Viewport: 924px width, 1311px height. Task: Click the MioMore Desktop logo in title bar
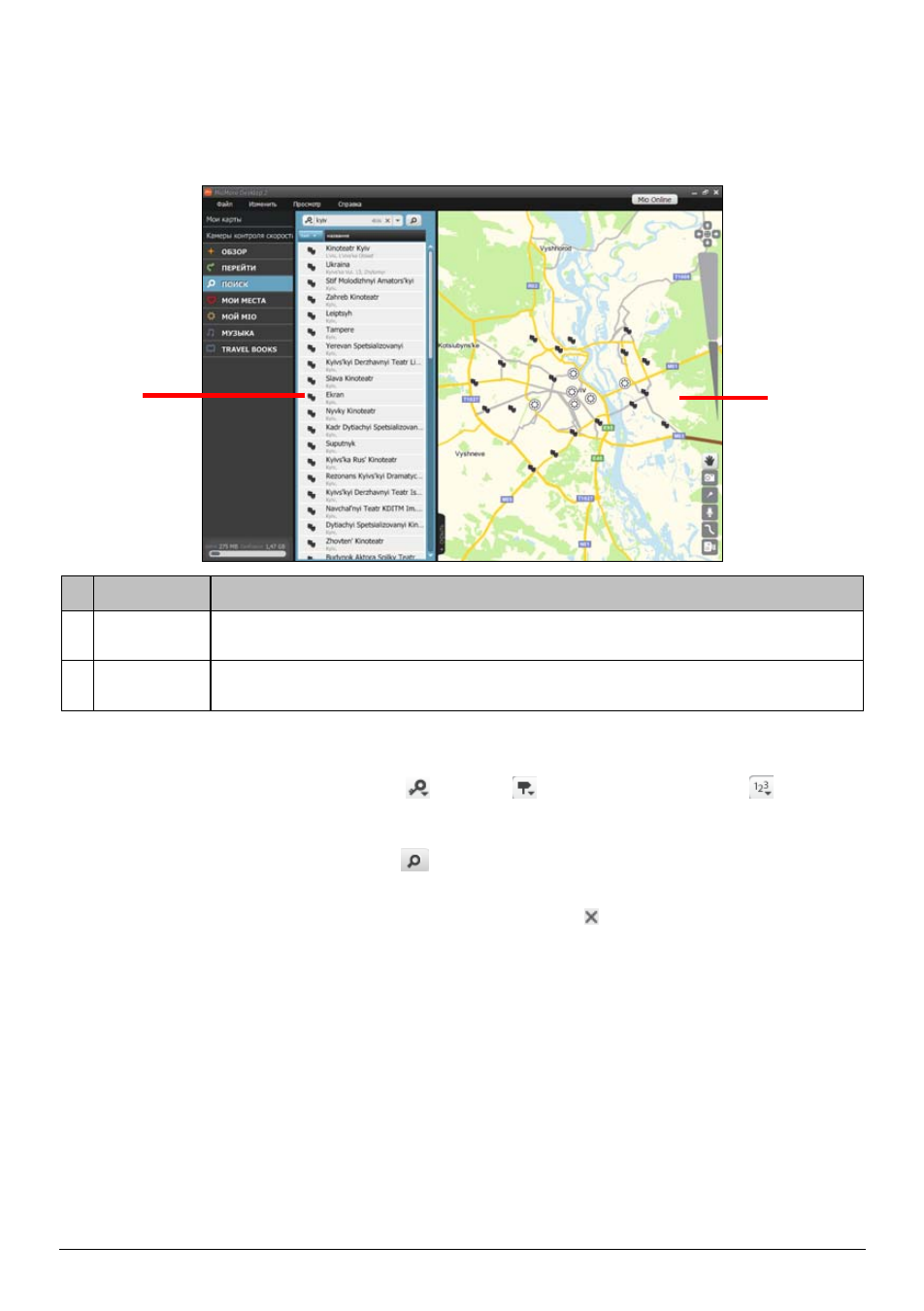pyautogui.click(x=208, y=192)
